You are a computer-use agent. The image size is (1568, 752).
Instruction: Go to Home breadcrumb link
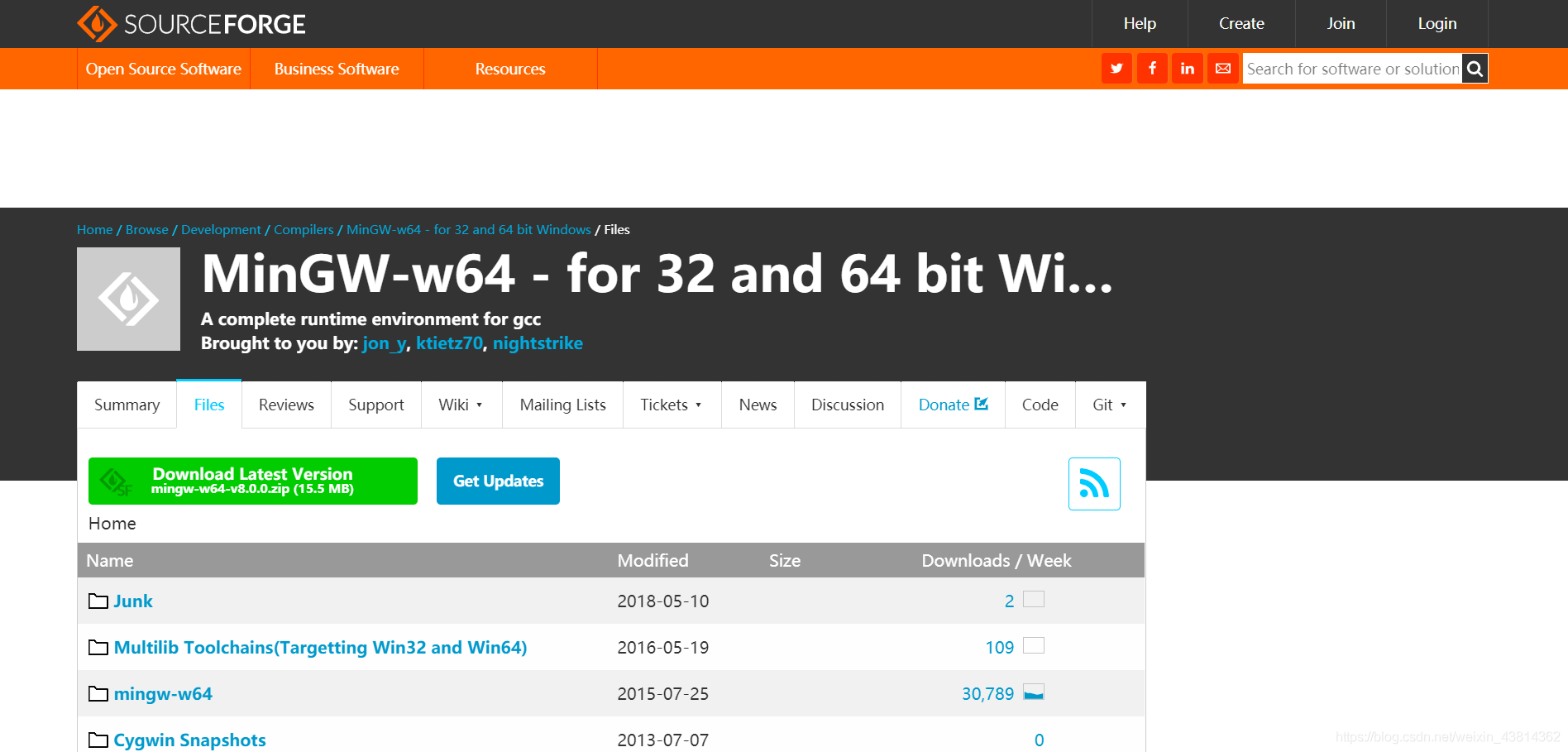(95, 230)
